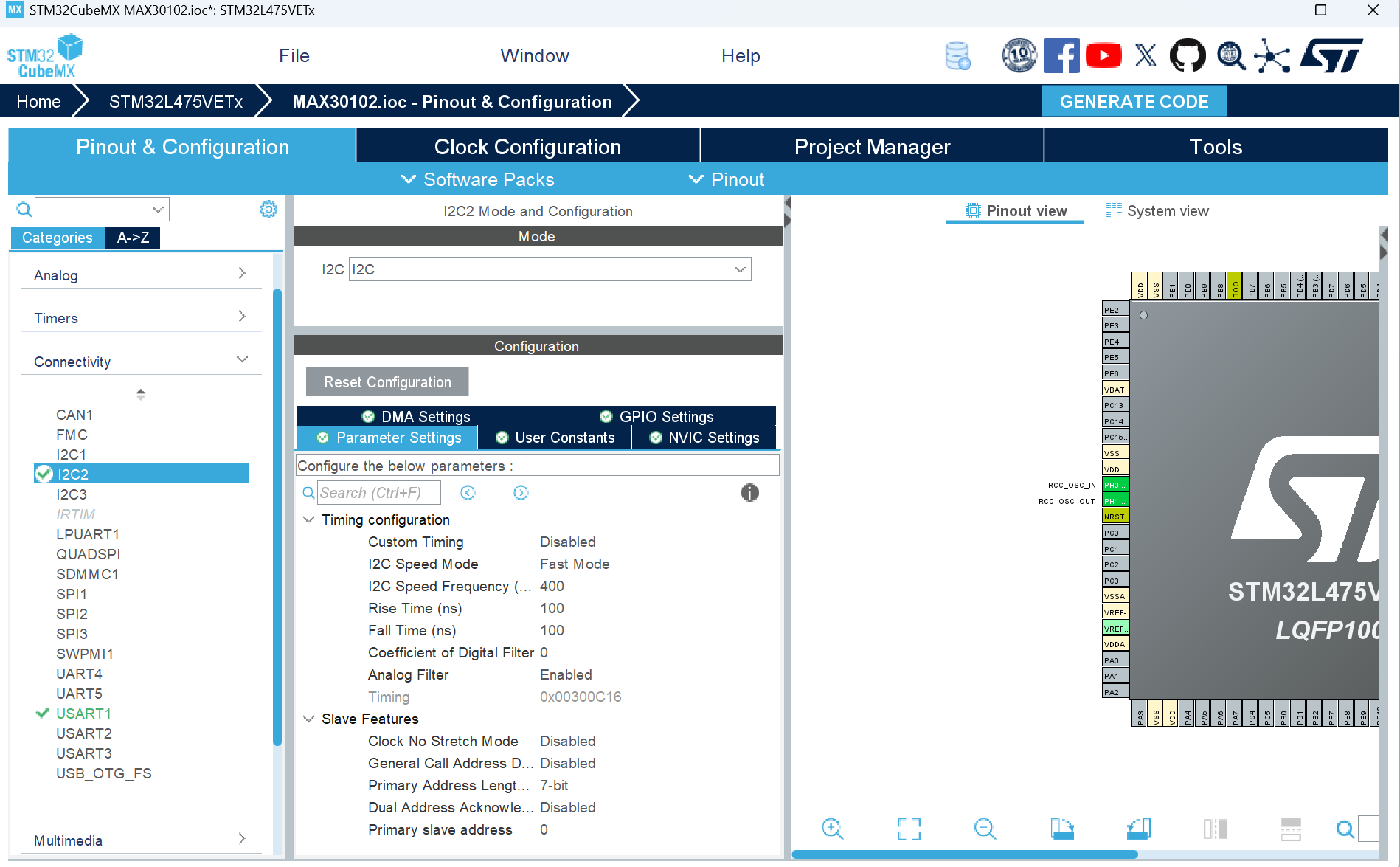Expand the Analog category
The height and width of the screenshot is (867, 1400).
[x=140, y=274]
